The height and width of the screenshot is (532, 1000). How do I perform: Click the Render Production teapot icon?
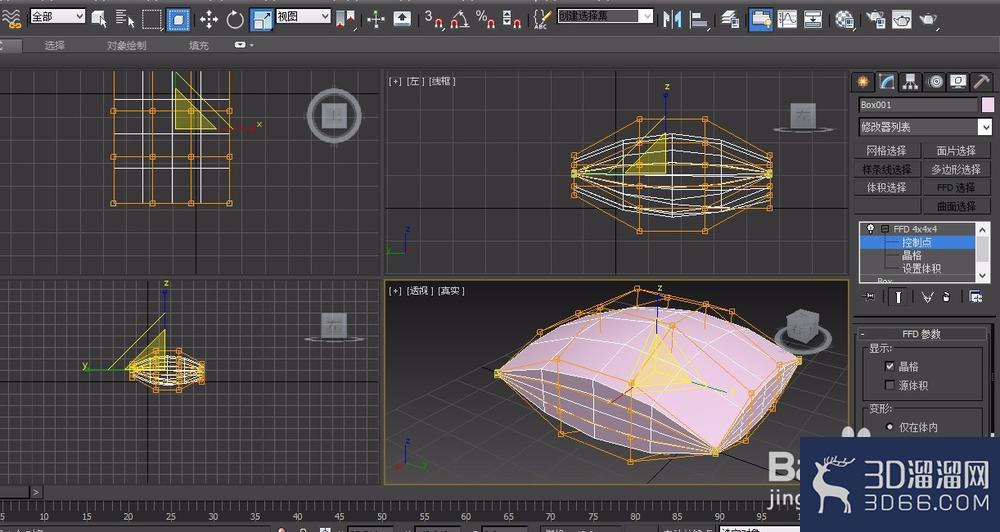(x=928, y=20)
